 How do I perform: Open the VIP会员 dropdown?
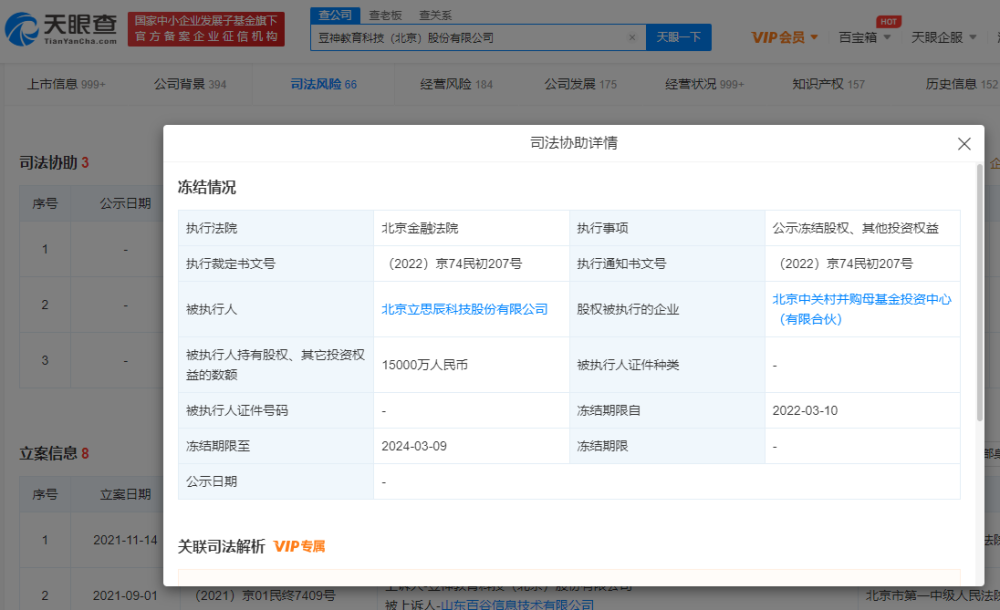[784, 38]
